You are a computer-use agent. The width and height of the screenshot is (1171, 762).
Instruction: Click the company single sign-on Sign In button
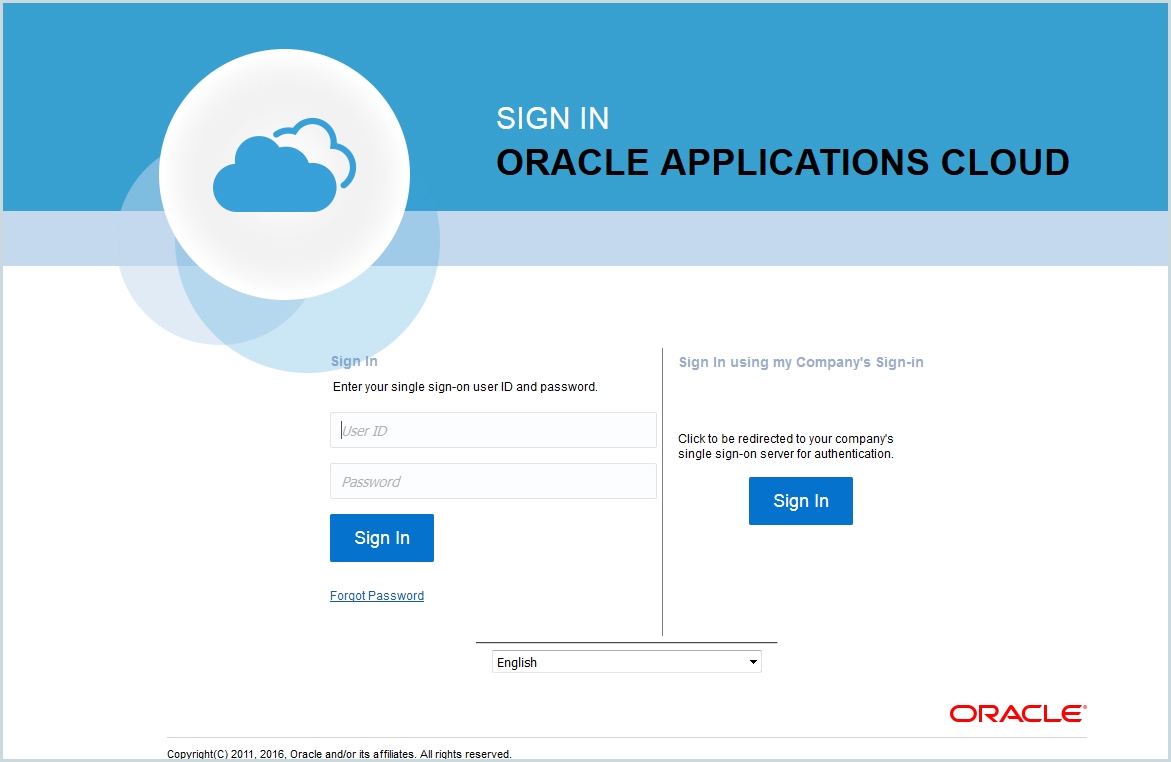point(800,500)
